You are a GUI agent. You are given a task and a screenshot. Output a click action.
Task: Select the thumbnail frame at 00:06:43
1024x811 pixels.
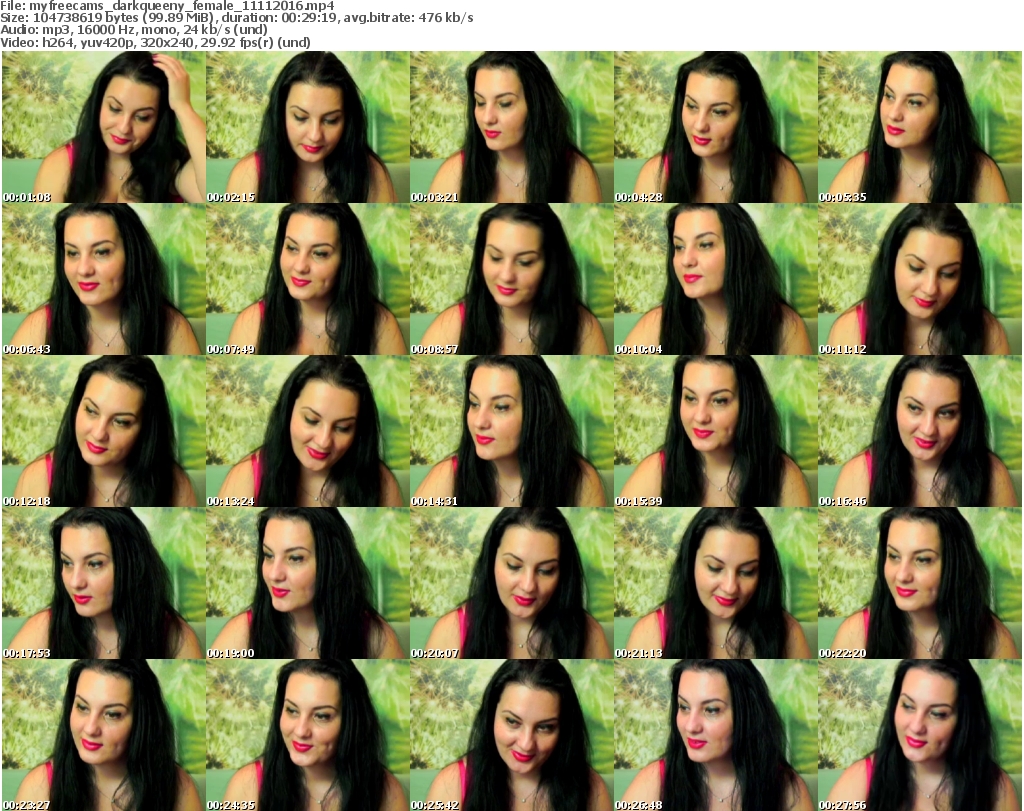104,279
